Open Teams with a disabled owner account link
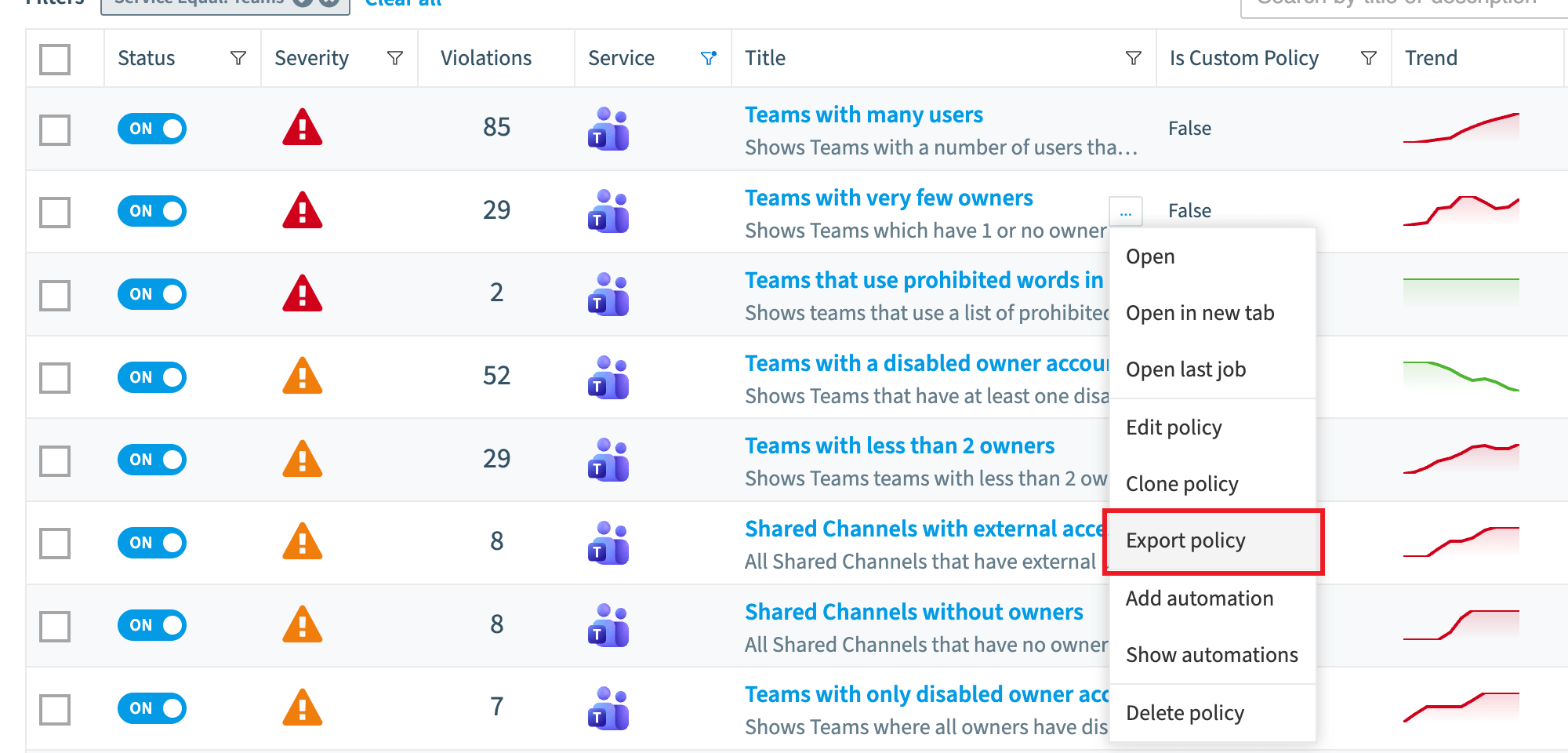1568x753 pixels. click(x=927, y=364)
